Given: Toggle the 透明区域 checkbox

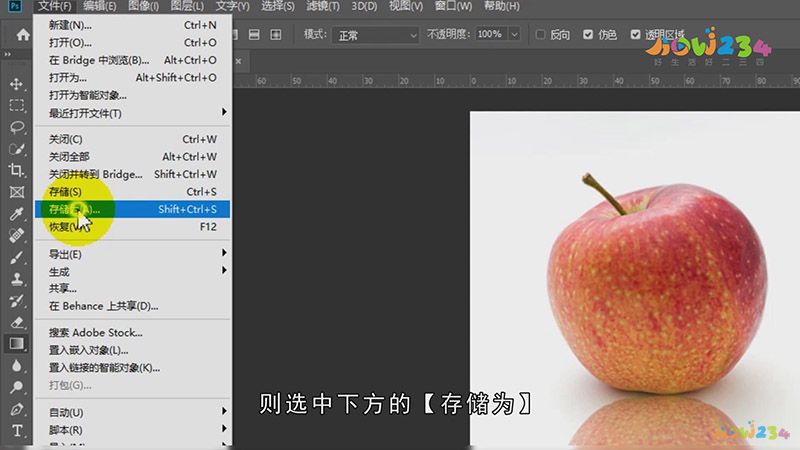Looking at the screenshot, I should pos(635,35).
